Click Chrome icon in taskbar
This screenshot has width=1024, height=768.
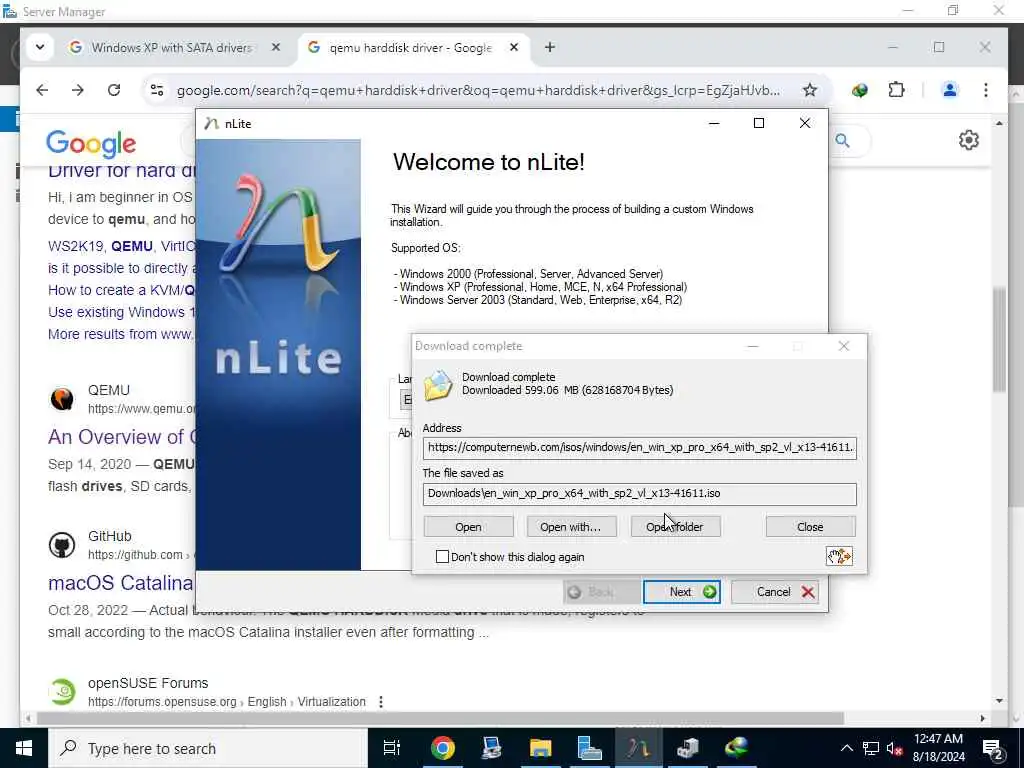click(442, 748)
